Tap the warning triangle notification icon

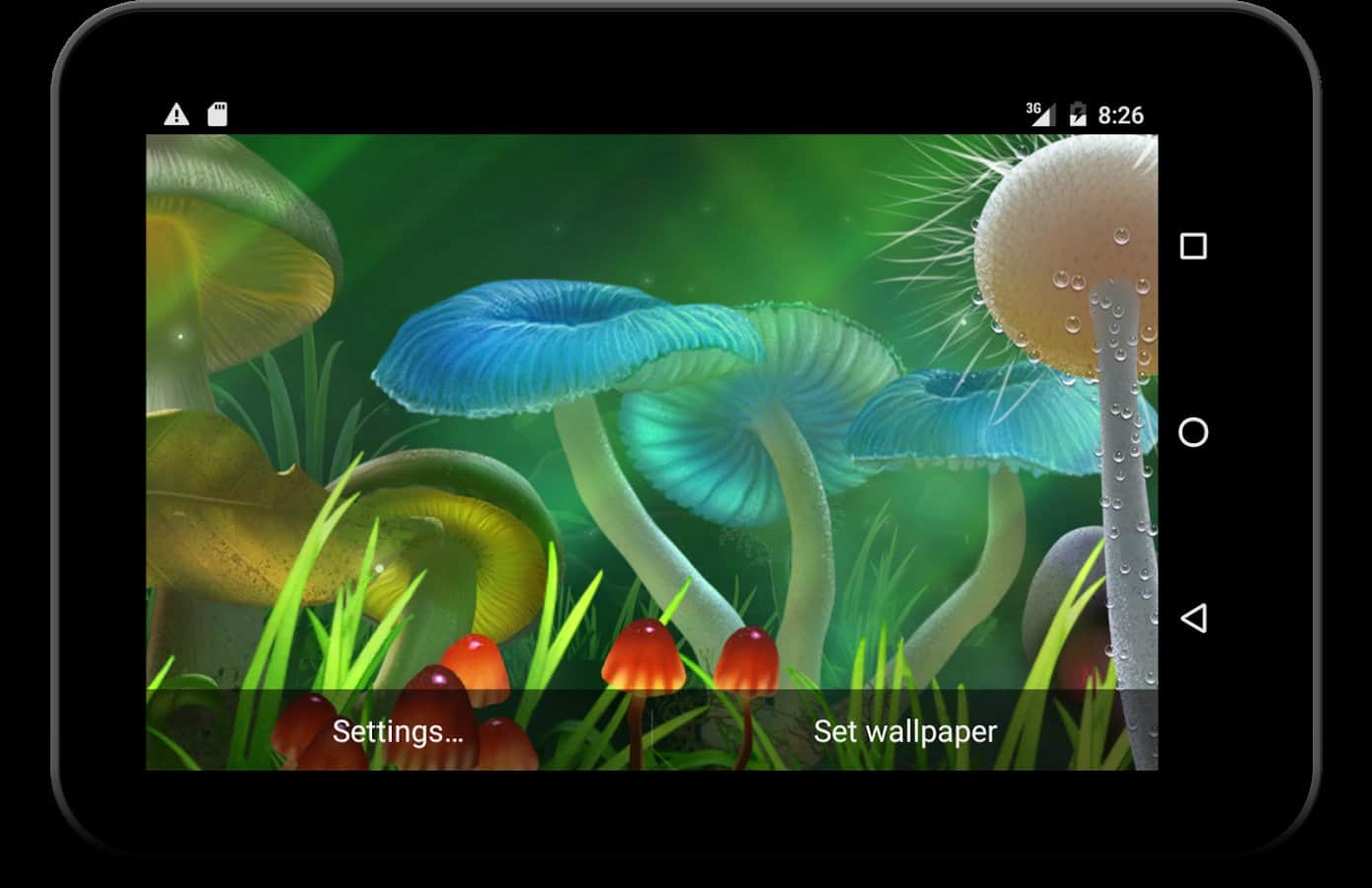pyautogui.click(x=177, y=114)
